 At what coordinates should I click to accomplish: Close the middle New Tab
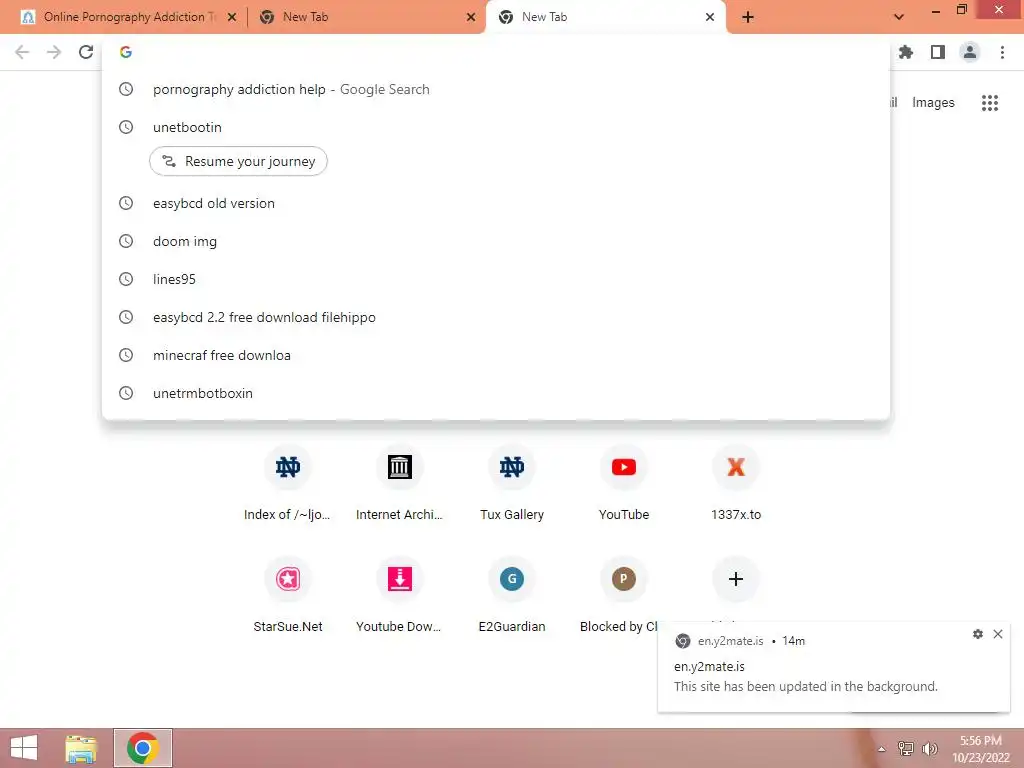471,17
